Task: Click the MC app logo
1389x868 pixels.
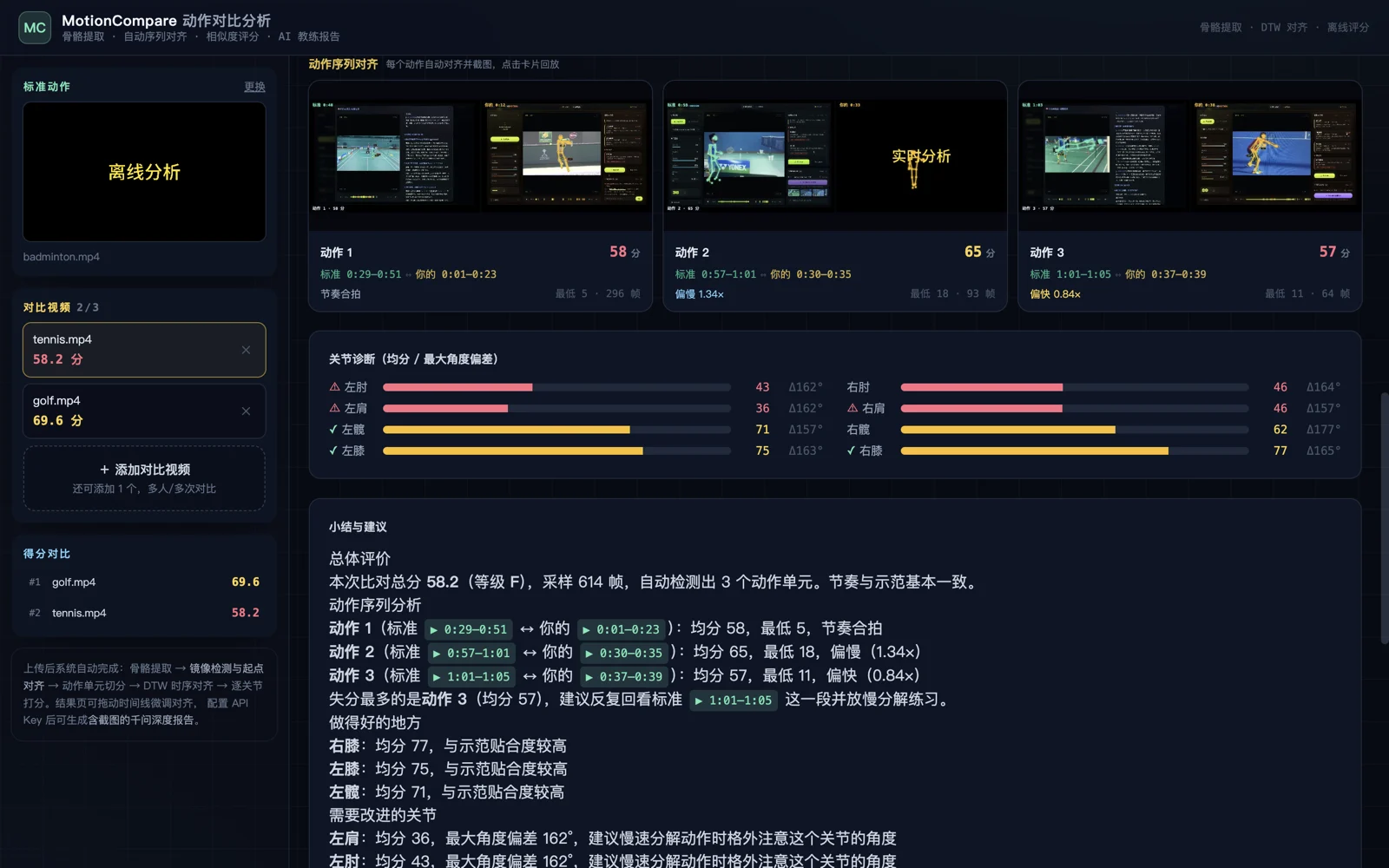Action: coord(35,28)
